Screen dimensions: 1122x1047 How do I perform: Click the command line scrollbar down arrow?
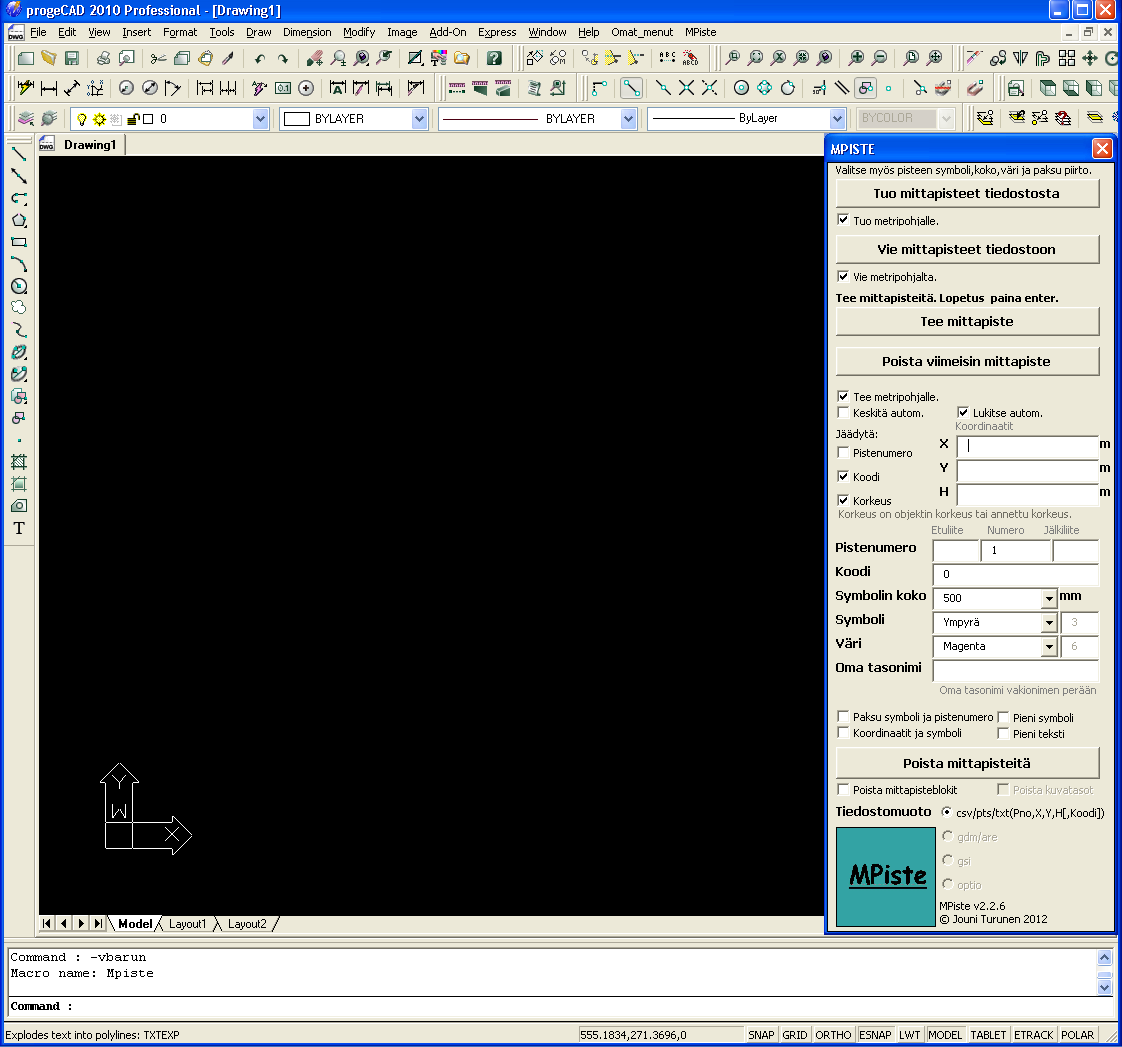pos(1104,988)
